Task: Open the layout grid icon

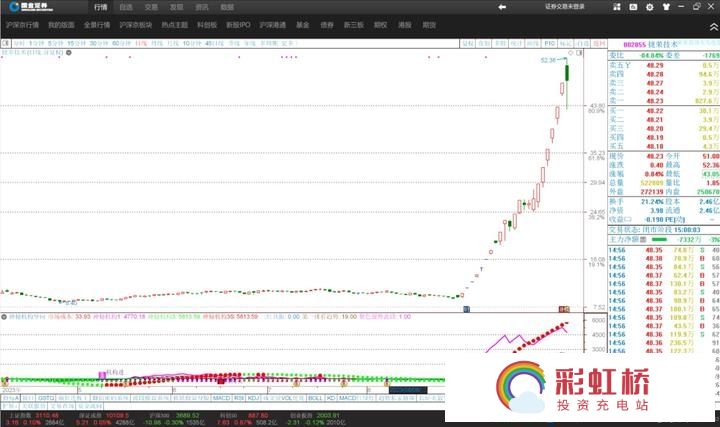Action: click(617, 7)
